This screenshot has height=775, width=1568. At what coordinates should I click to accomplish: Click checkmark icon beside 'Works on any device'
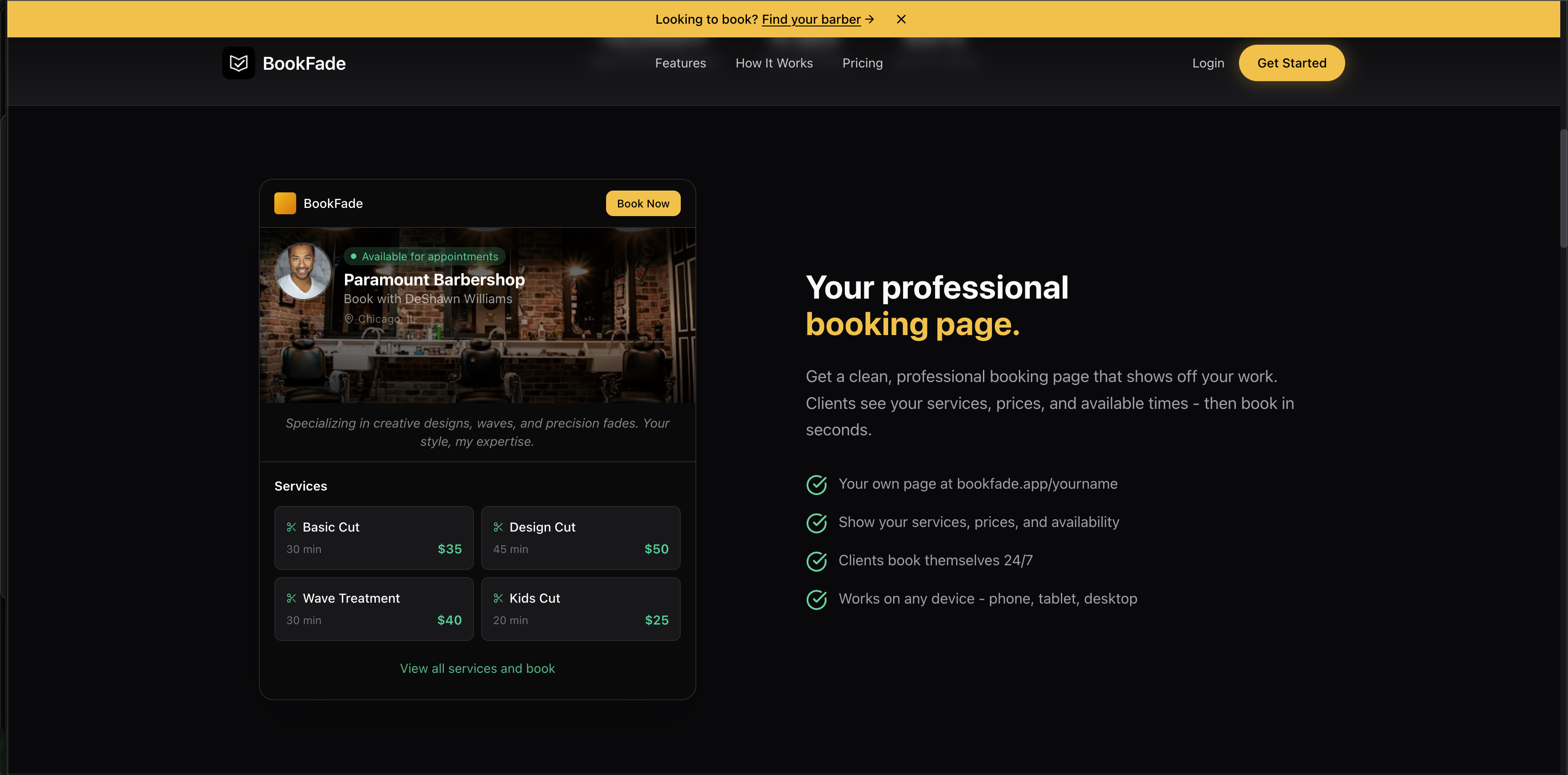[816, 599]
